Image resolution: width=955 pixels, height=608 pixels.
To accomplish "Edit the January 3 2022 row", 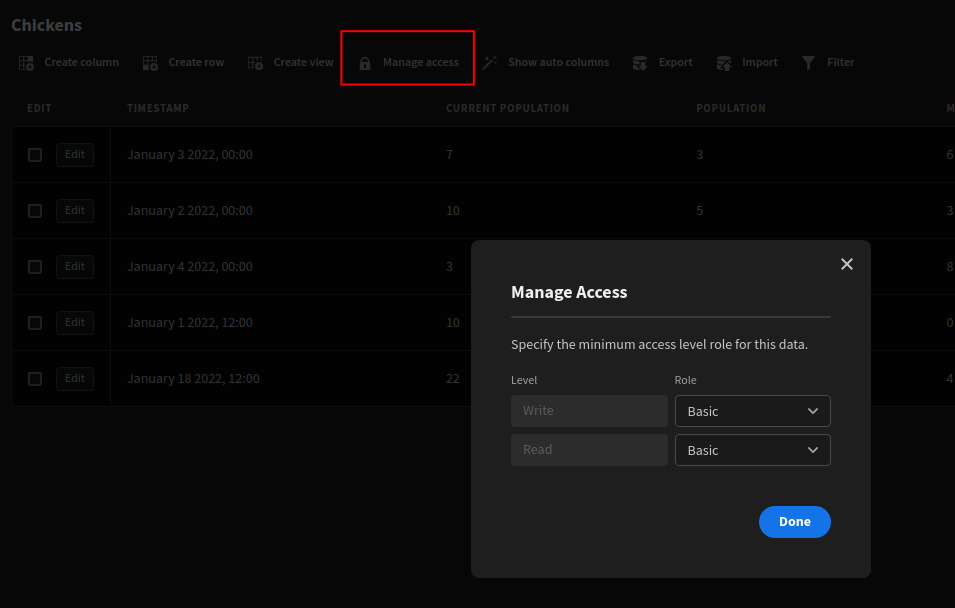I will (x=75, y=155).
